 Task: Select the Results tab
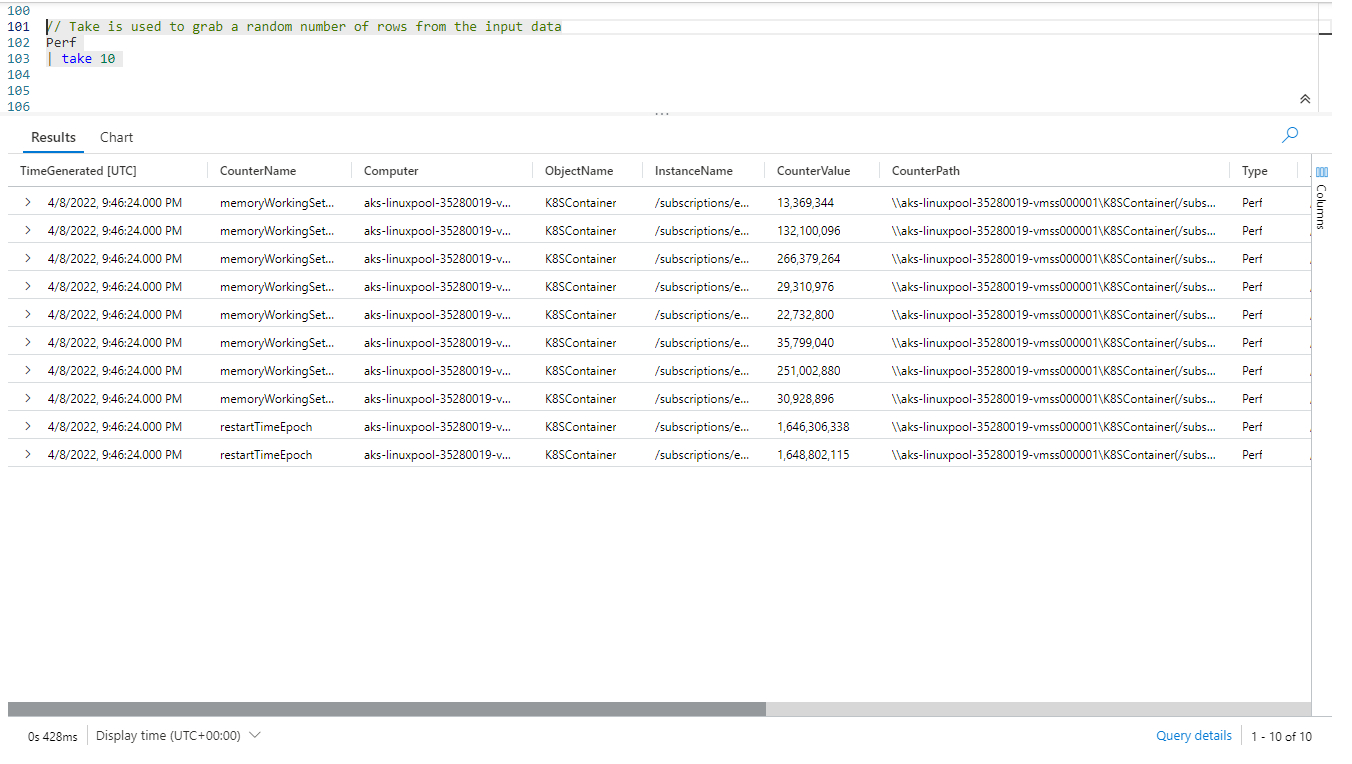pyautogui.click(x=53, y=138)
